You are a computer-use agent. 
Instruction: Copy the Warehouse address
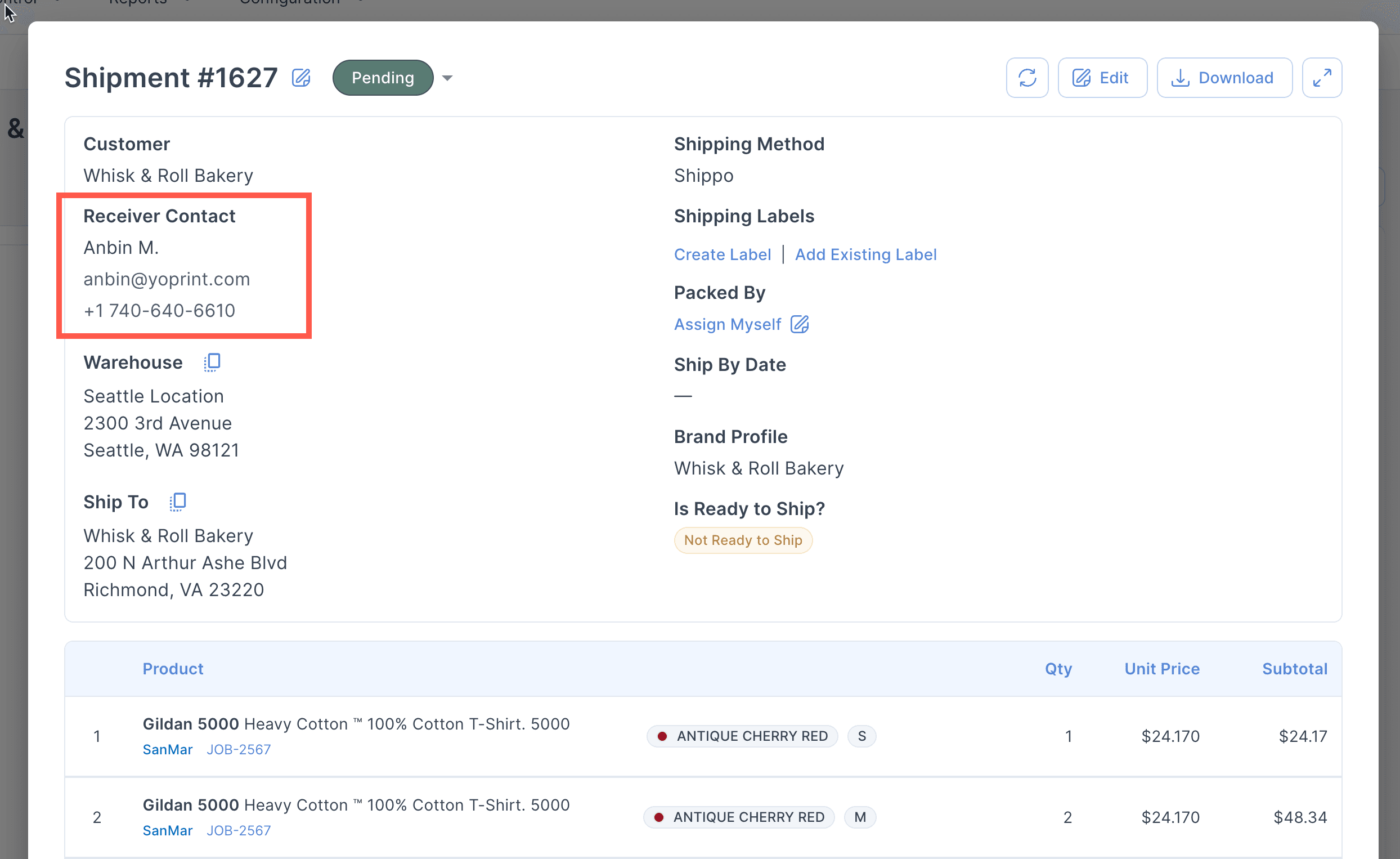pyautogui.click(x=213, y=362)
